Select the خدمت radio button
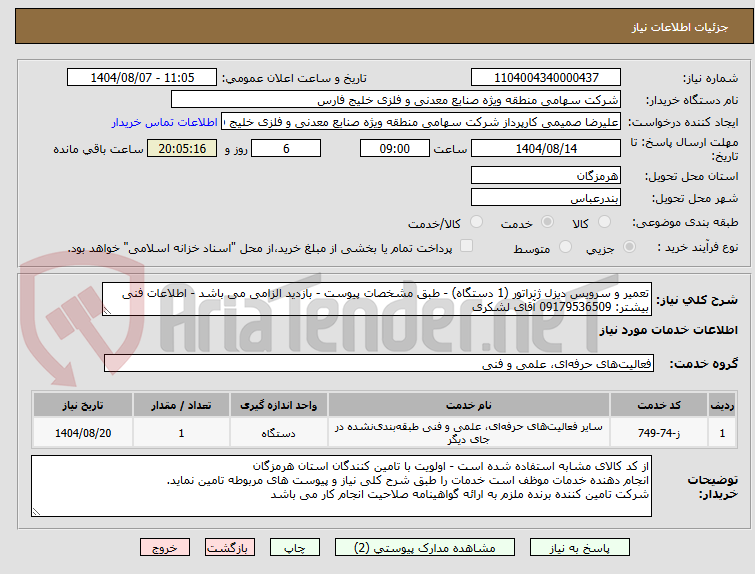The width and height of the screenshot is (755, 574). click(547, 222)
